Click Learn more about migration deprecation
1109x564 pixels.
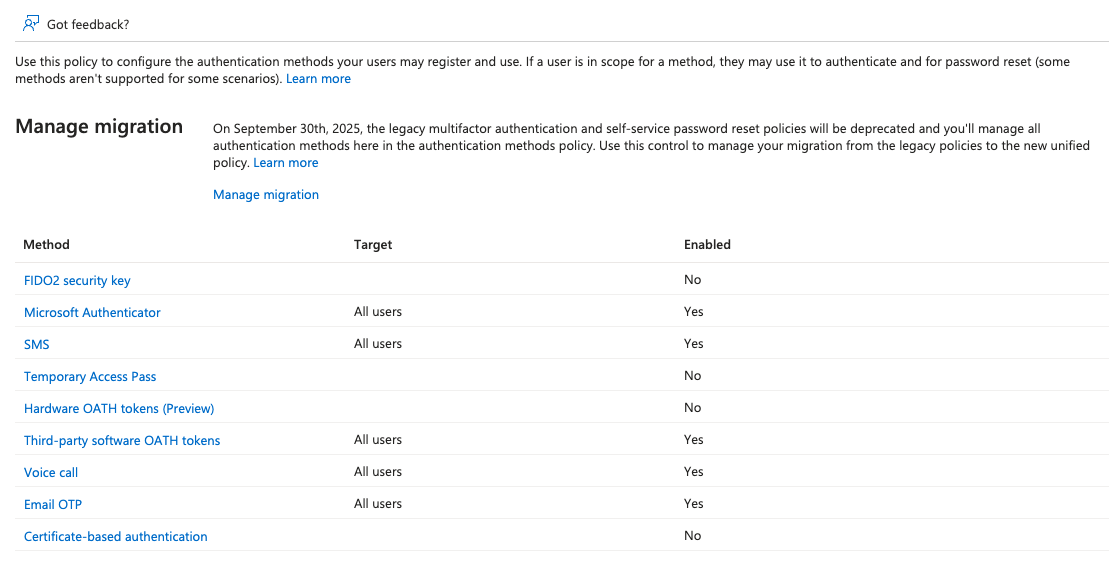coord(286,163)
